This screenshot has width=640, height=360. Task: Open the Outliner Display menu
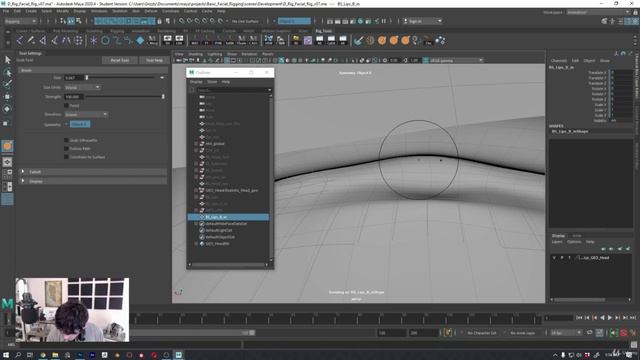coord(196,82)
